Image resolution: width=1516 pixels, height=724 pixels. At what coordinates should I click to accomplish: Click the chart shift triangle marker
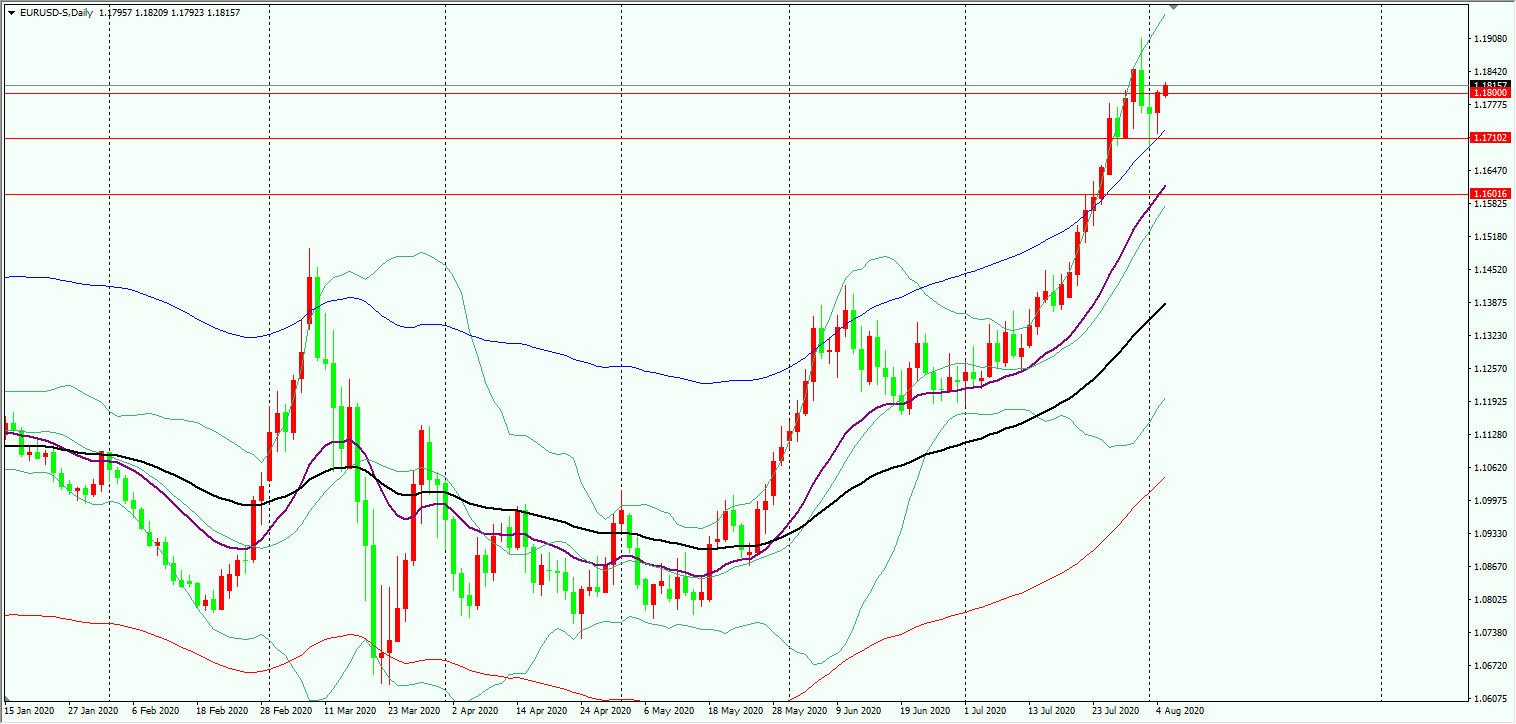1174,7
